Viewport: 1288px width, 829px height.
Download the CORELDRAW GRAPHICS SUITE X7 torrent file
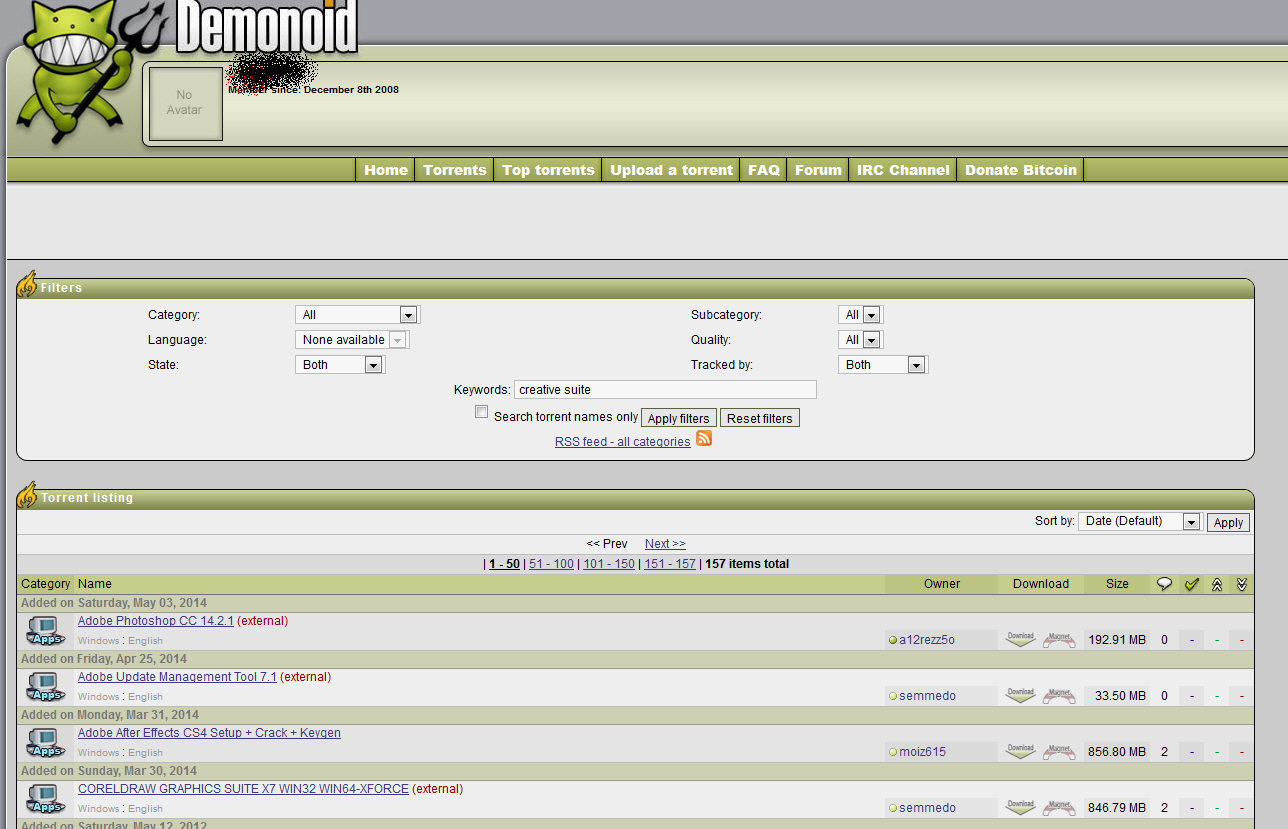pos(1020,807)
